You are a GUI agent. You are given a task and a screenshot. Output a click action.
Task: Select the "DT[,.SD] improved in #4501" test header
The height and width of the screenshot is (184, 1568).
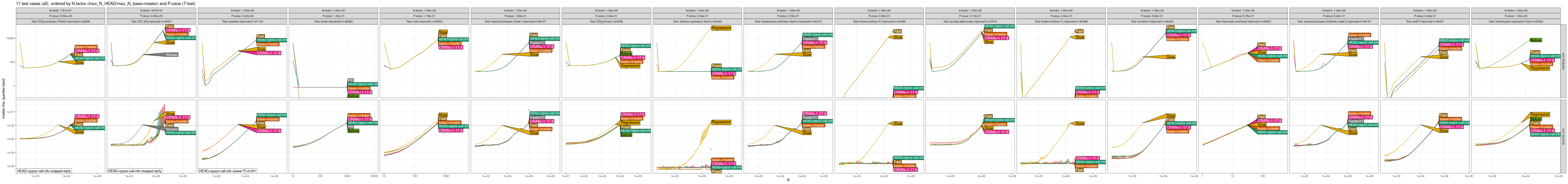[x=151, y=21]
